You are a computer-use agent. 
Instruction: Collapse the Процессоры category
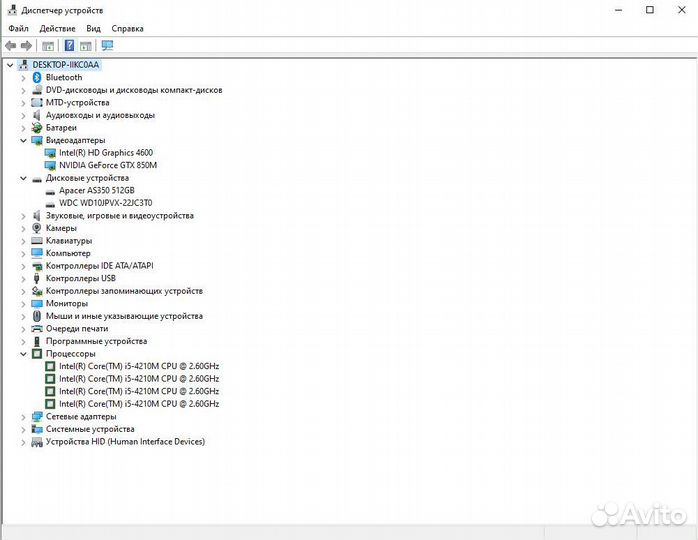(23, 354)
